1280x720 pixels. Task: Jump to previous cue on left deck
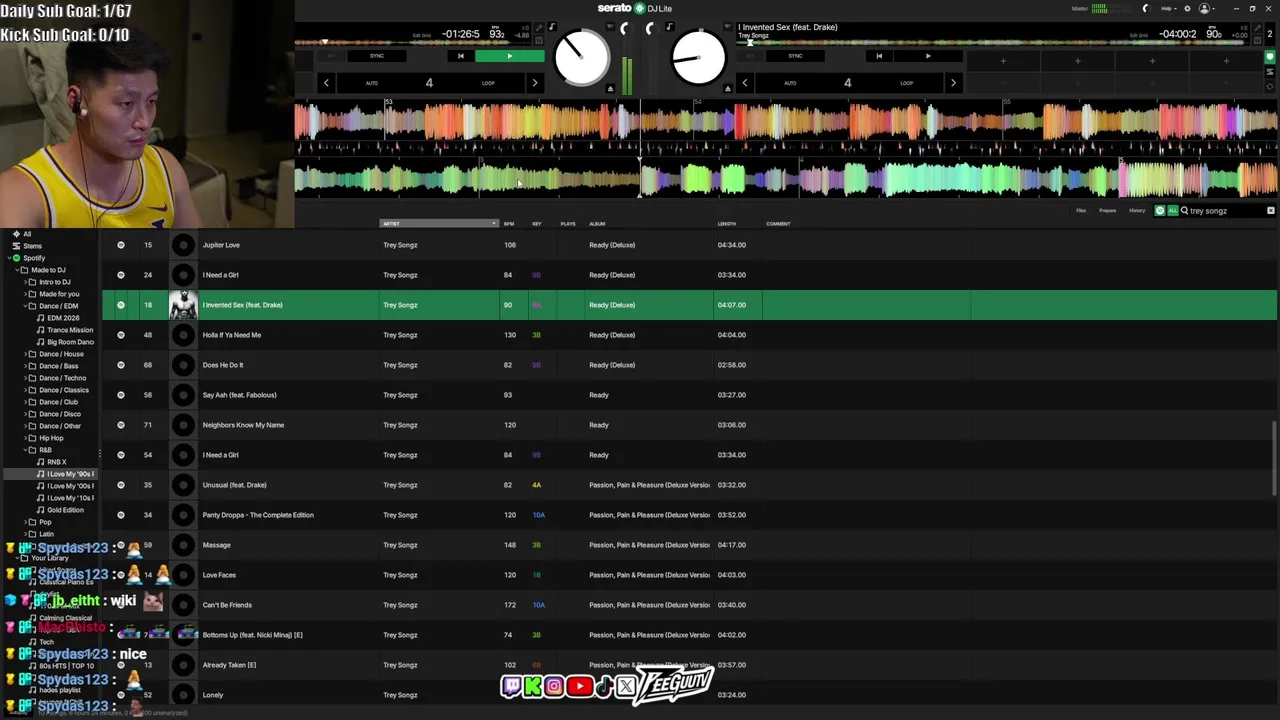coord(460,56)
